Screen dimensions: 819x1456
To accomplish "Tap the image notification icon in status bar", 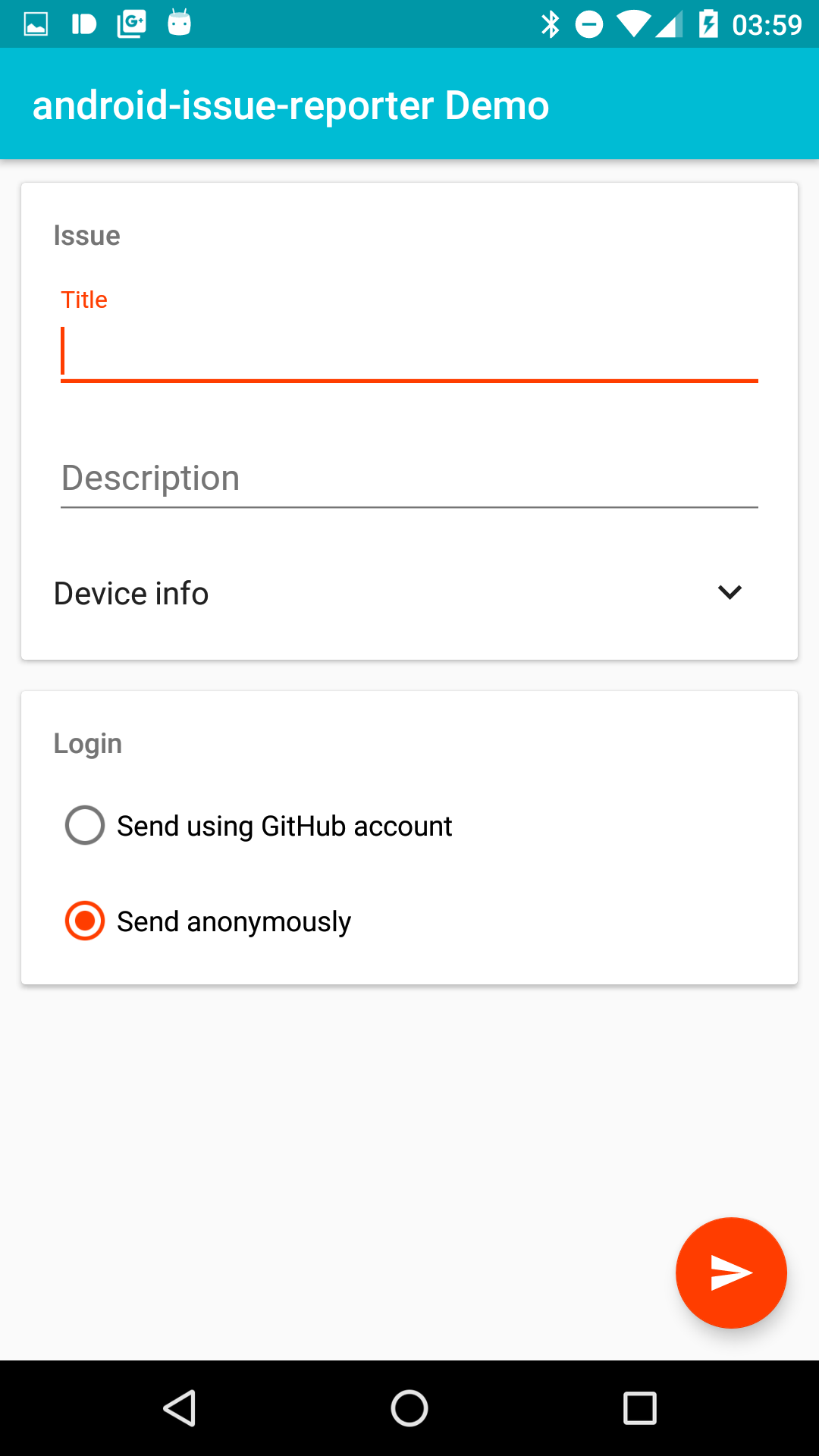I will coord(36,24).
